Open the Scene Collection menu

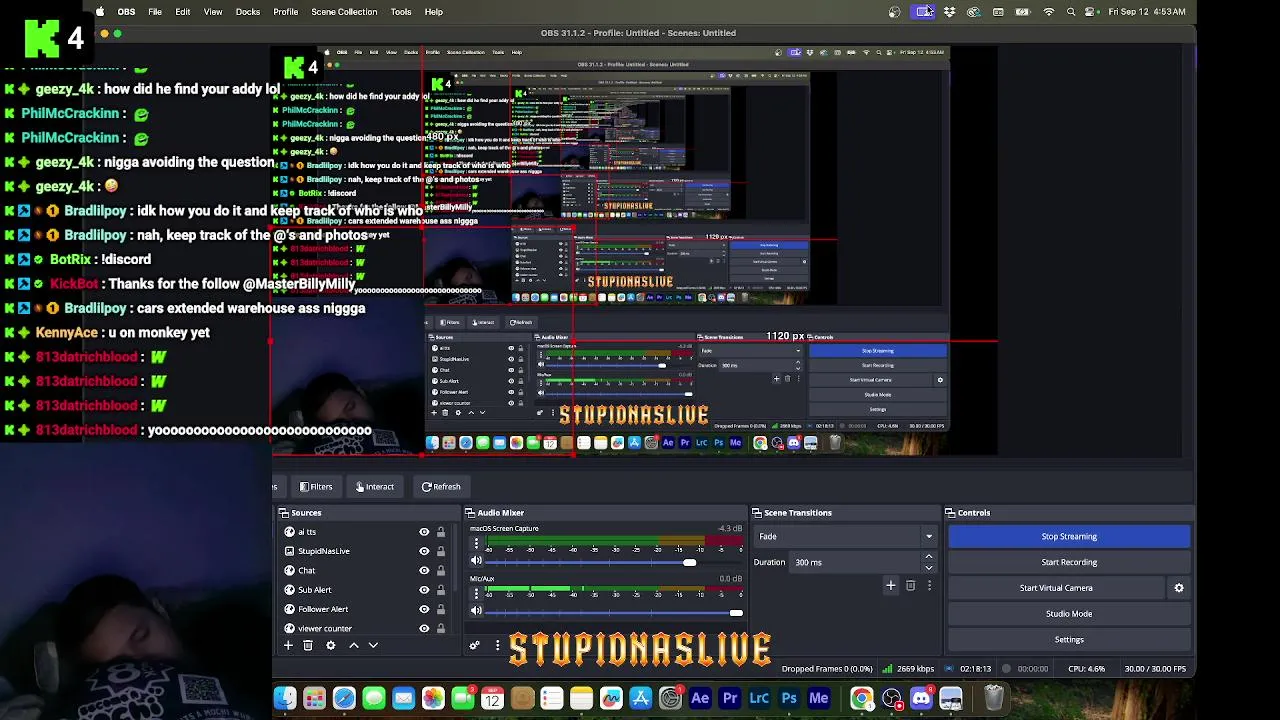[344, 12]
